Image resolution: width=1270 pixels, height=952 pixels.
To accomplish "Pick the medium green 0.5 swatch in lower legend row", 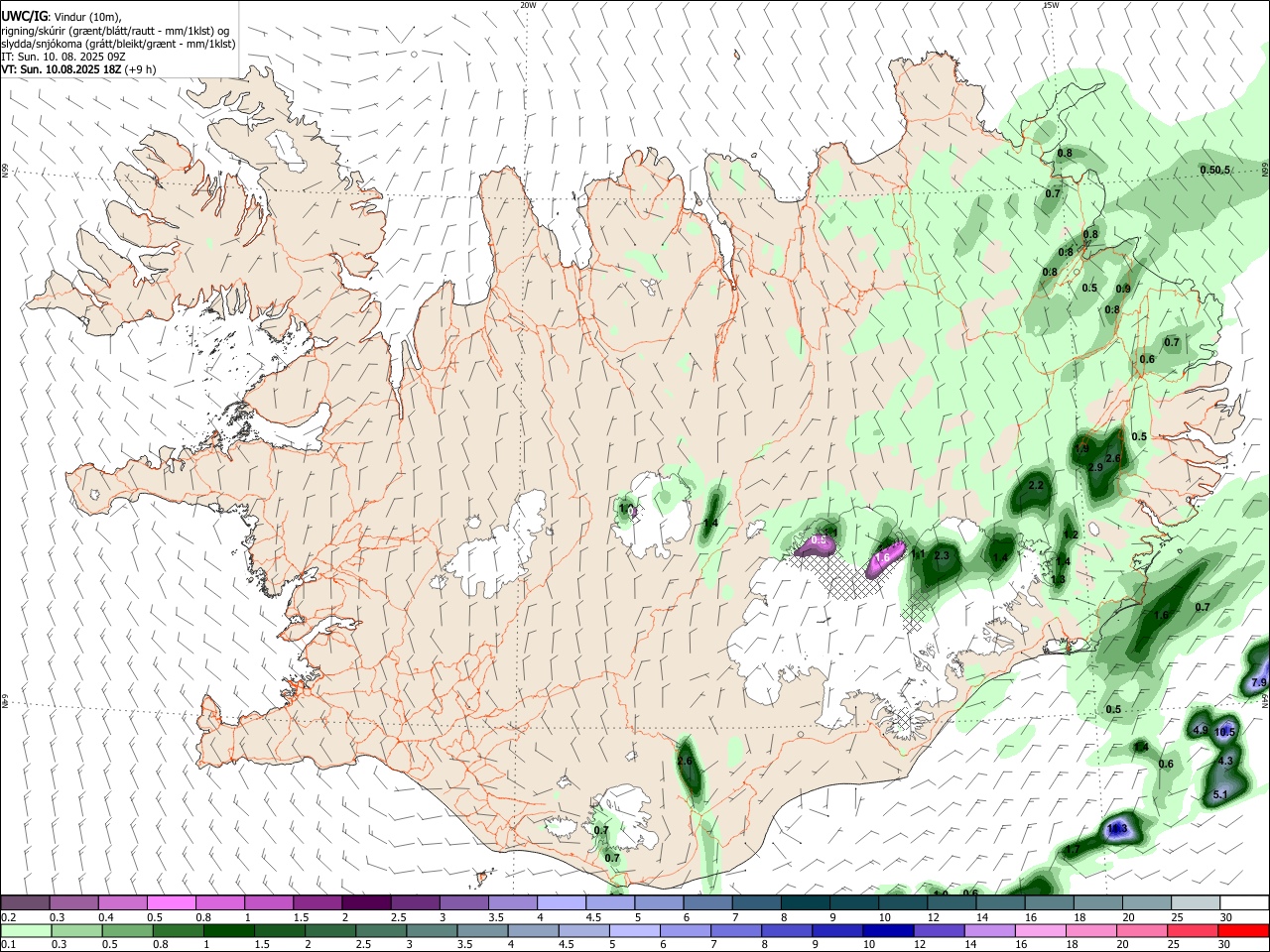I will click(x=127, y=931).
